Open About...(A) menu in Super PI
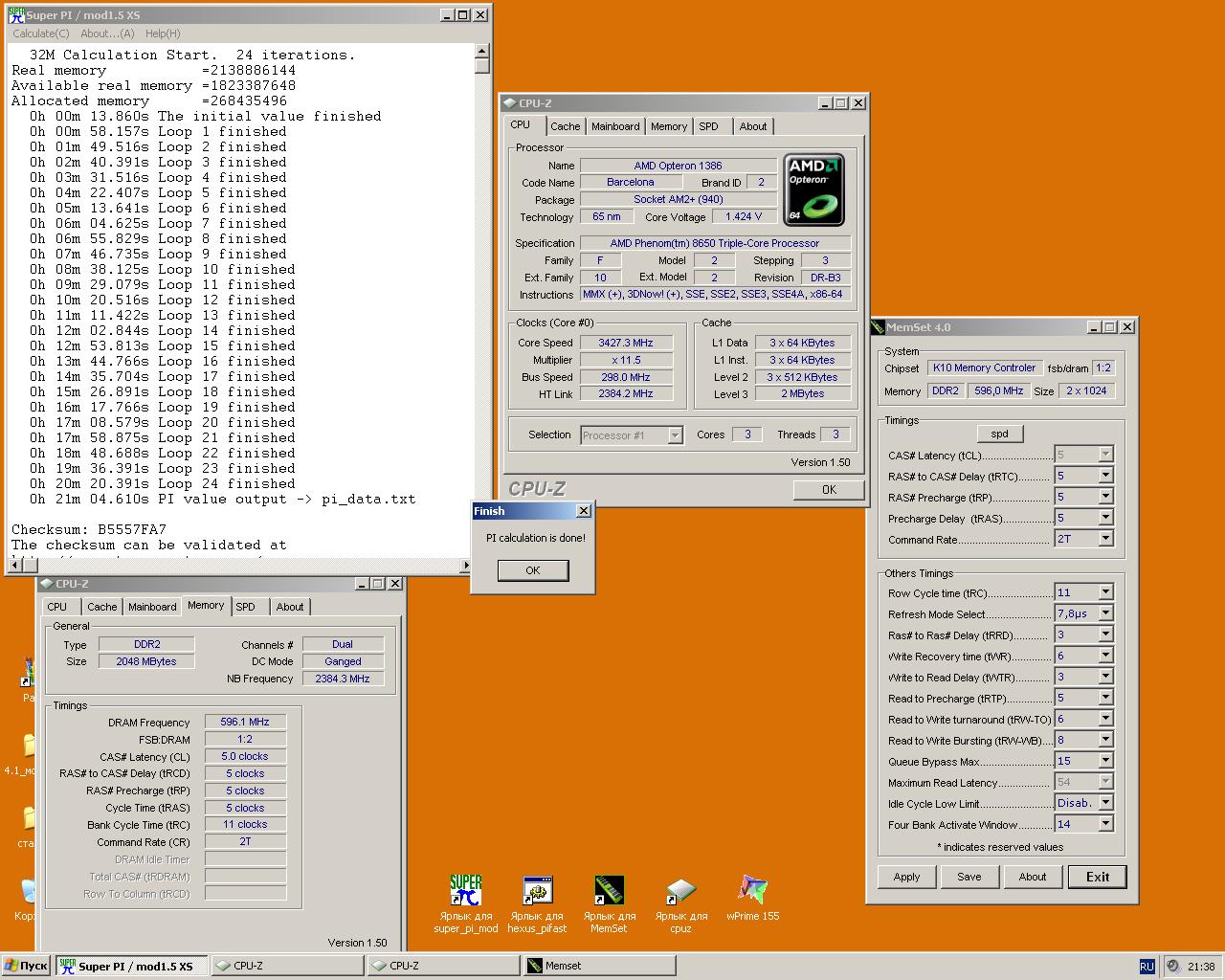This screenshot has height=980, width=1225. (x=107, y=33)
